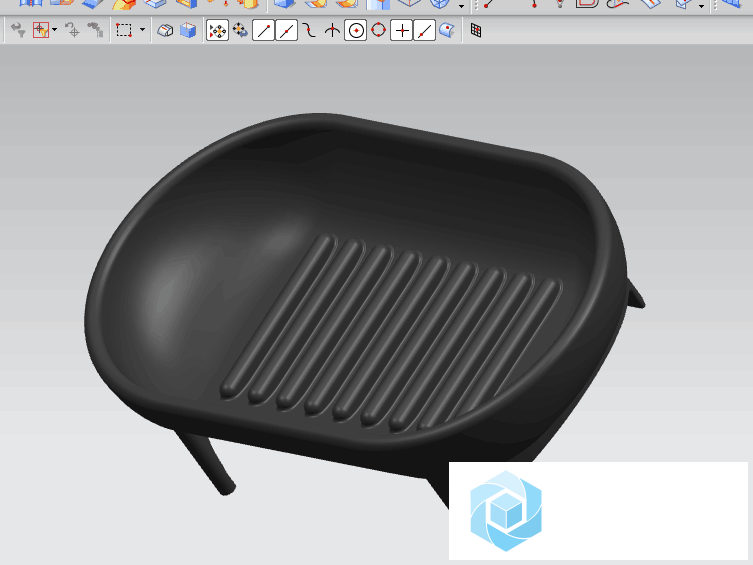Screen dimensions: 753x565
Task: Toggle the Quadrant Point snap option
Action: 378,31
